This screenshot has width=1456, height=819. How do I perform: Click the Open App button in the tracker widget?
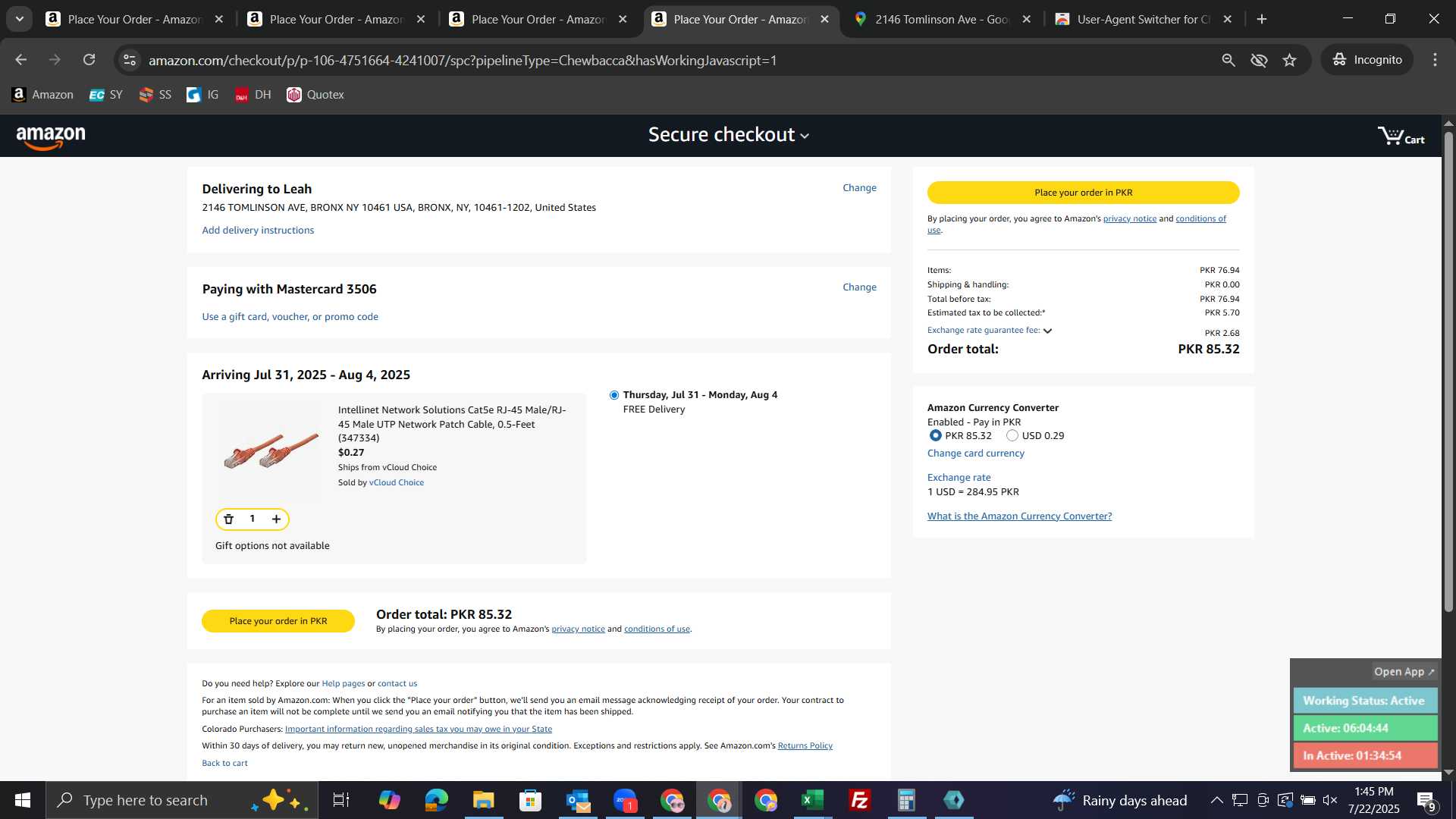[1404, 672]
